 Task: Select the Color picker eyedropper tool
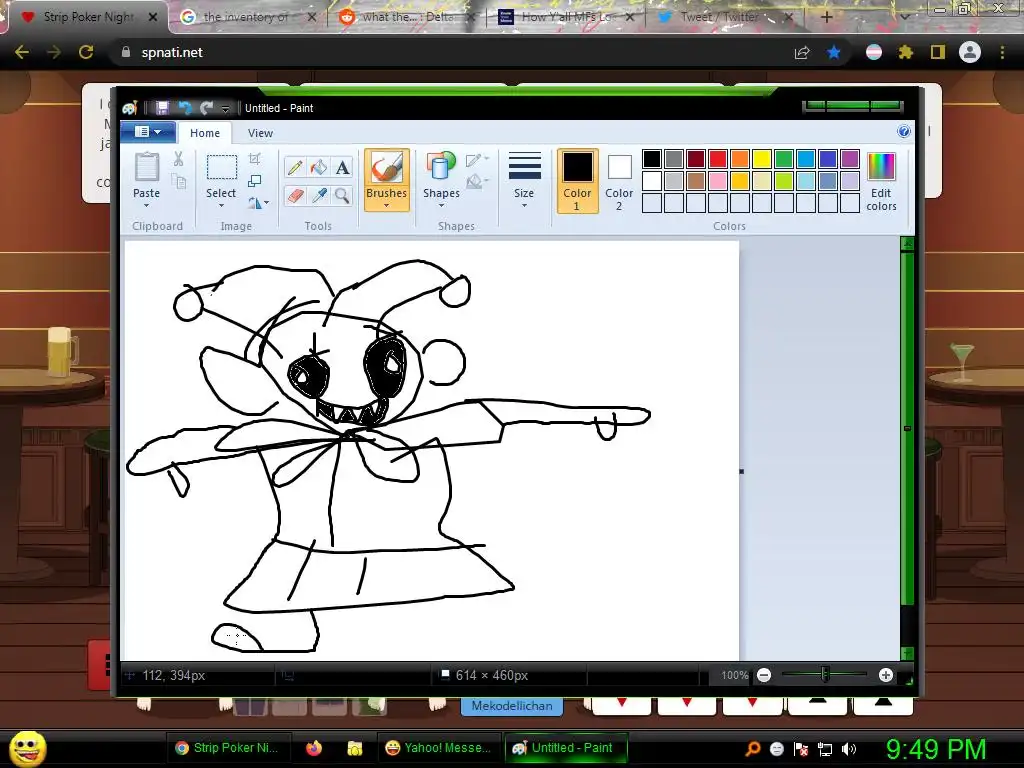pyautogui.click(x=319, y=195)
